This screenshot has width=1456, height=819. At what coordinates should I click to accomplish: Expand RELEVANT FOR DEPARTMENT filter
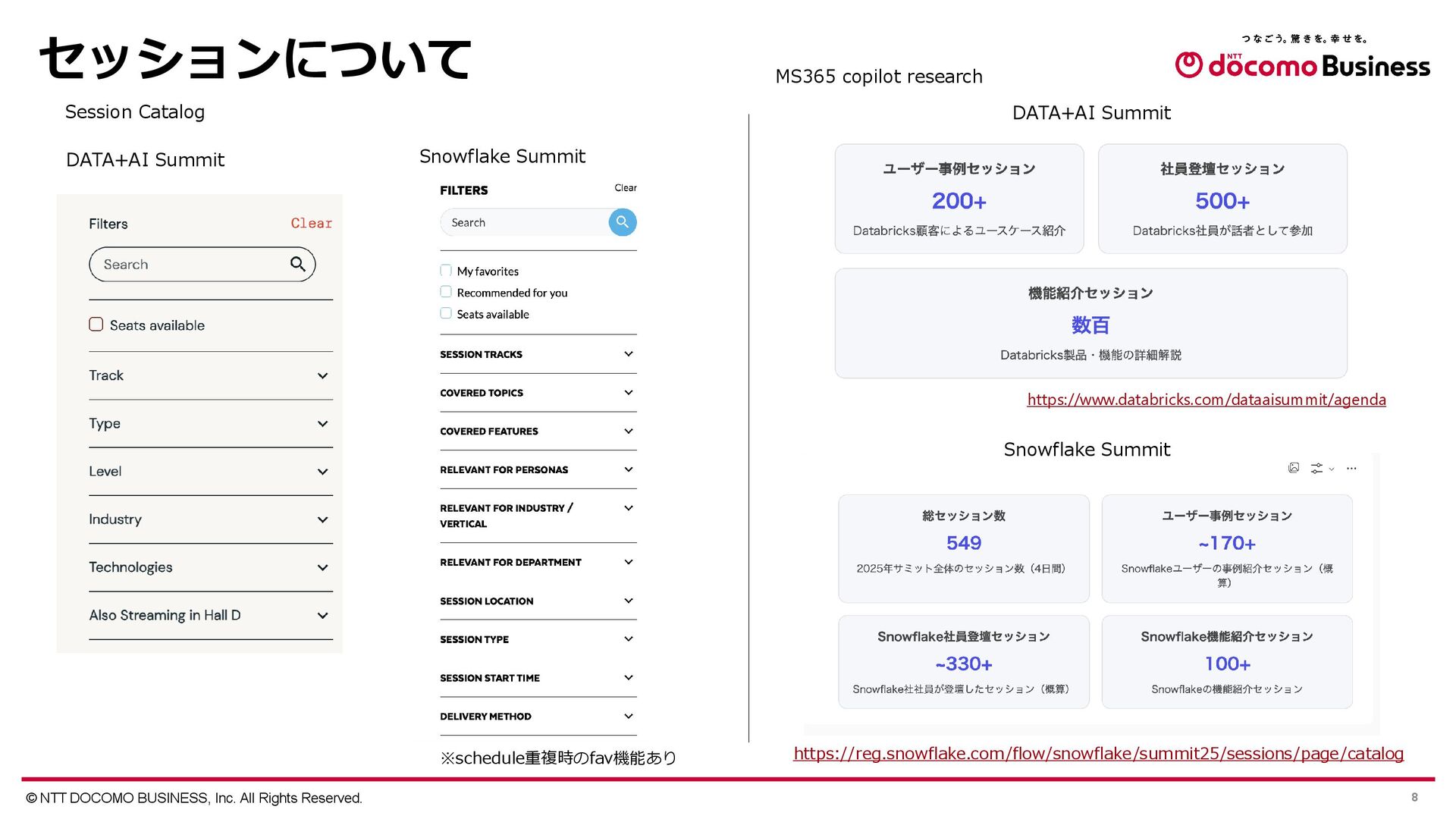538,562
